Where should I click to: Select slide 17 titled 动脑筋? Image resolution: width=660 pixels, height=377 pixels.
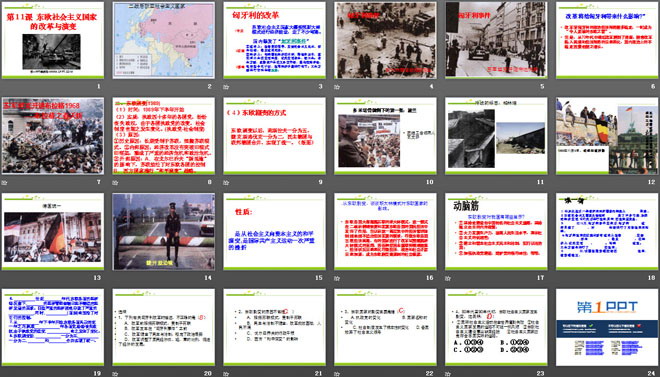[496, 231]
